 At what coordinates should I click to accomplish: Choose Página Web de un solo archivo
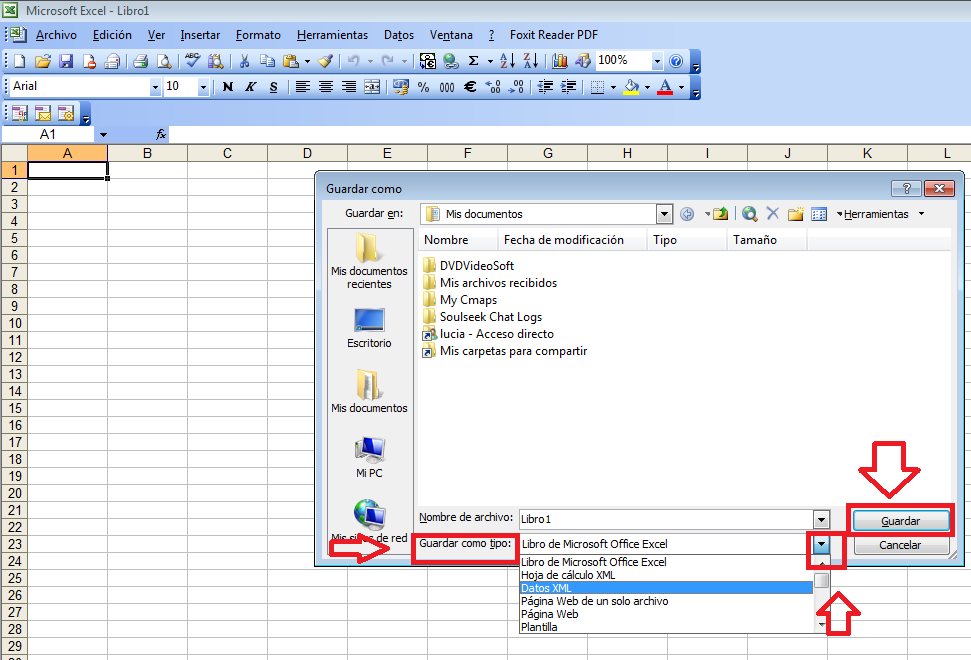click(x=666, y=601)
